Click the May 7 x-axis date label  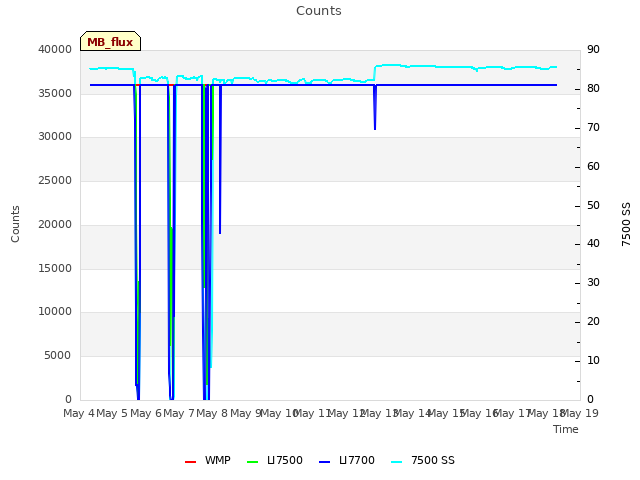[x=179, y=413]
